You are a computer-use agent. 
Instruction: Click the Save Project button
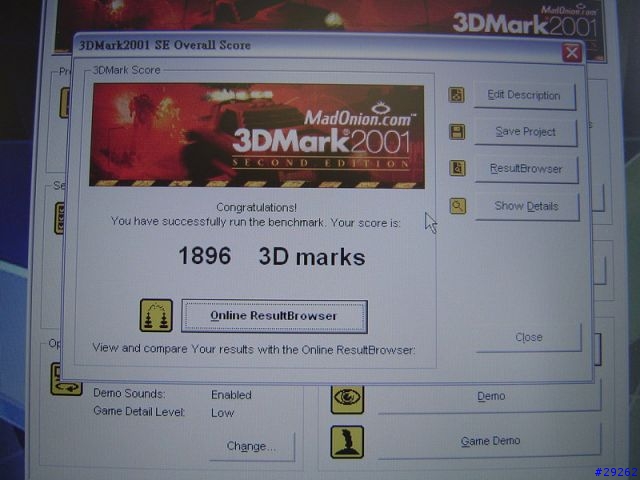(x=526, y=132)
